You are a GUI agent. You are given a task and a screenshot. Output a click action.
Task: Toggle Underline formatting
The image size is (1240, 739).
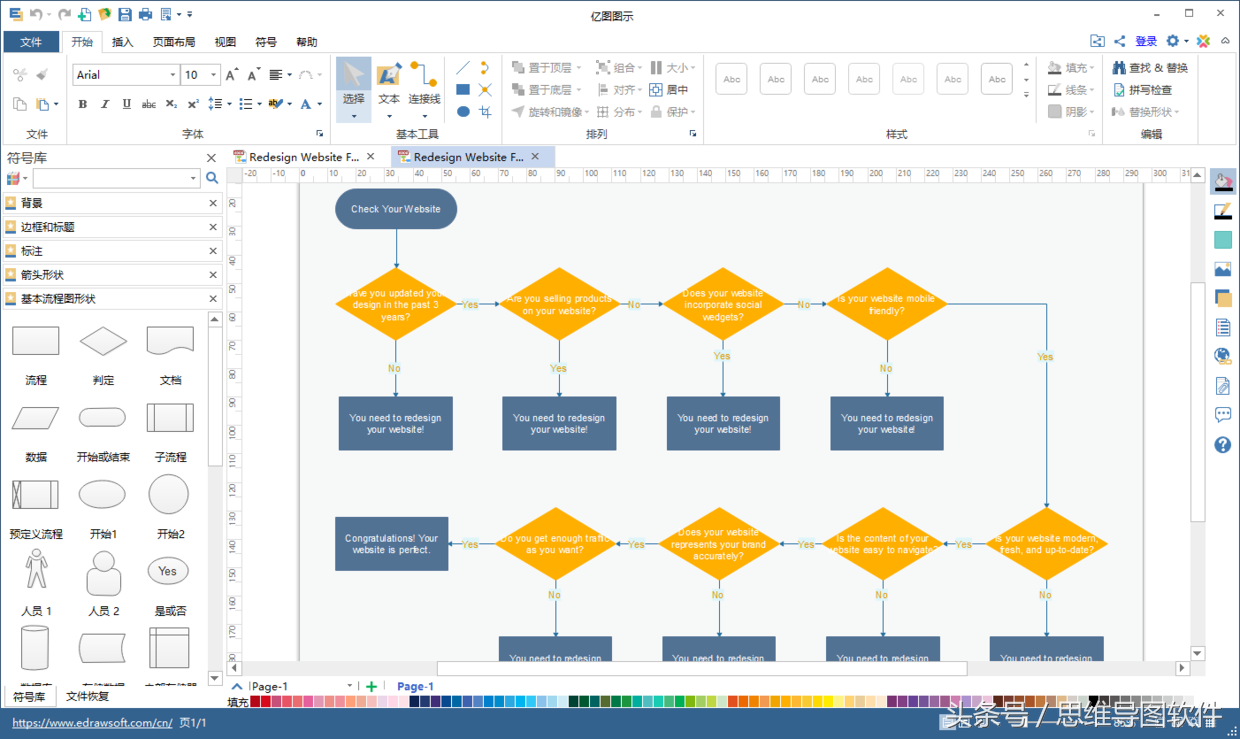coord(126,104)
